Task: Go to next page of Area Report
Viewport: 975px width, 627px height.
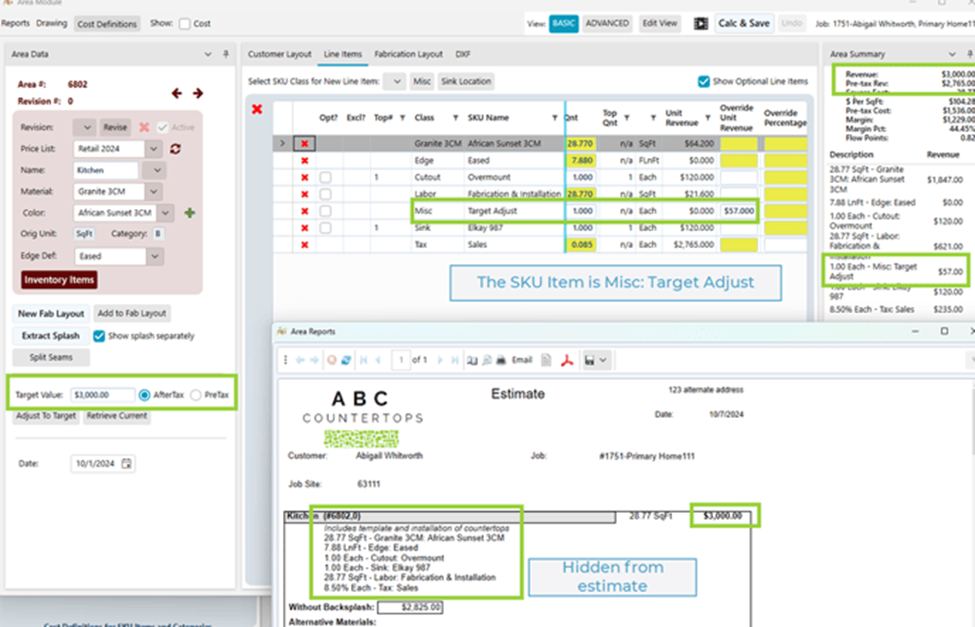Action: coord(440,360)
